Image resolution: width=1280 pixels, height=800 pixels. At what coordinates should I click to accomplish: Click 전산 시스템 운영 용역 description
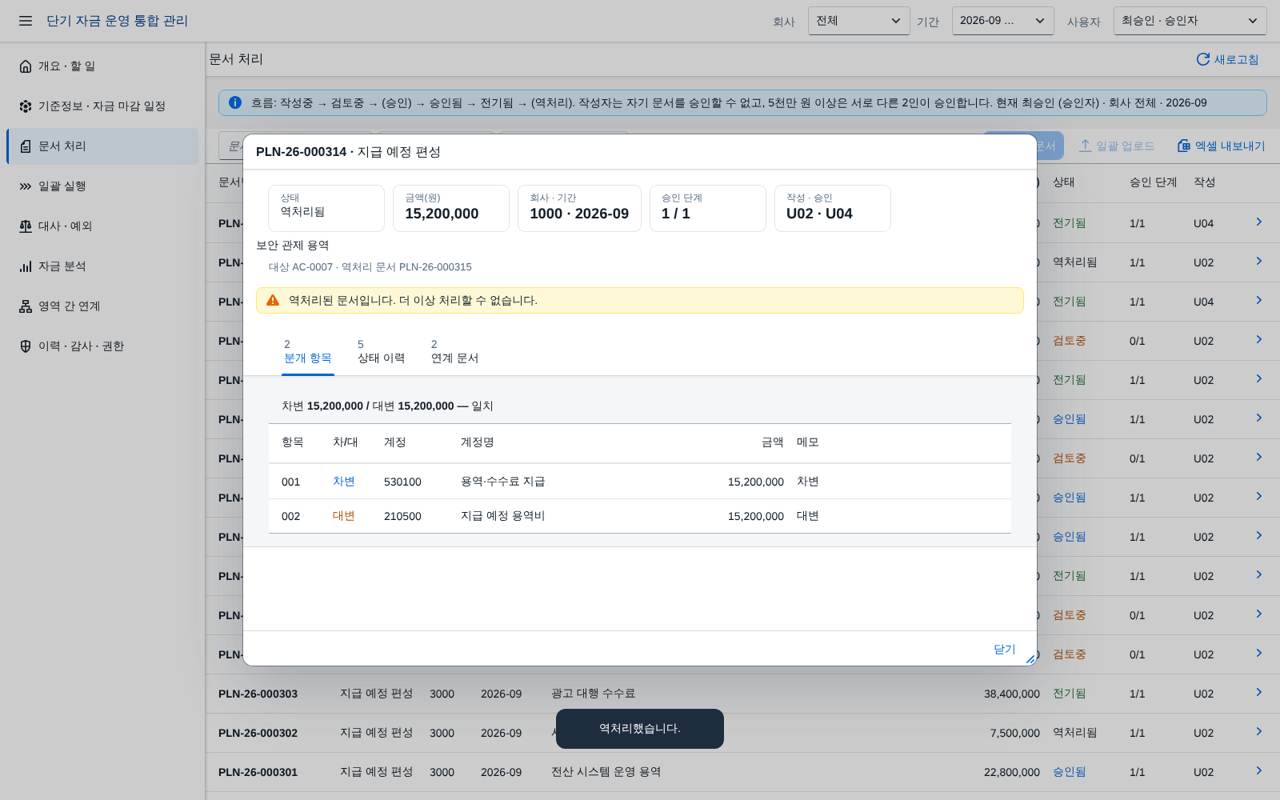coord(606,772)
